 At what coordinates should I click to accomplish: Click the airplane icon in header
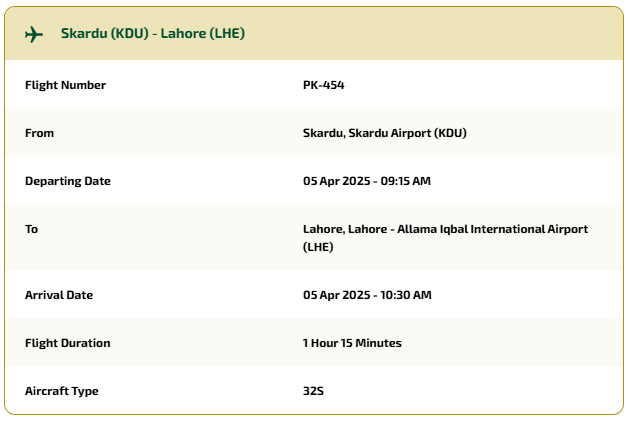34,34
